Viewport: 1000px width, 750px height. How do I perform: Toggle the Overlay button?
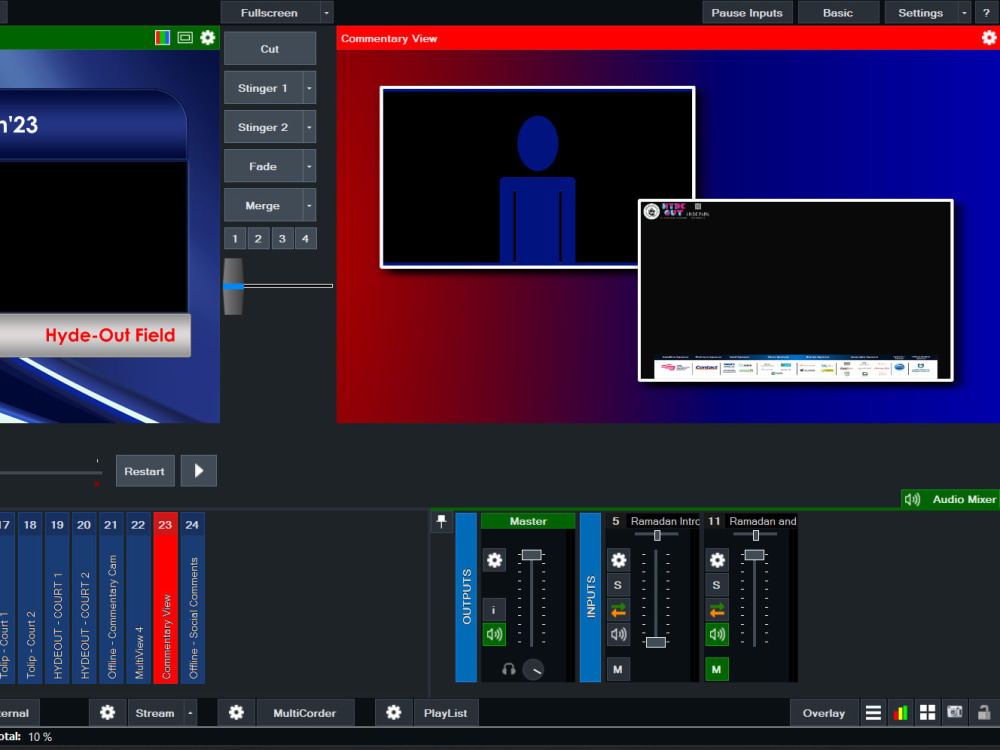point(823,713)
